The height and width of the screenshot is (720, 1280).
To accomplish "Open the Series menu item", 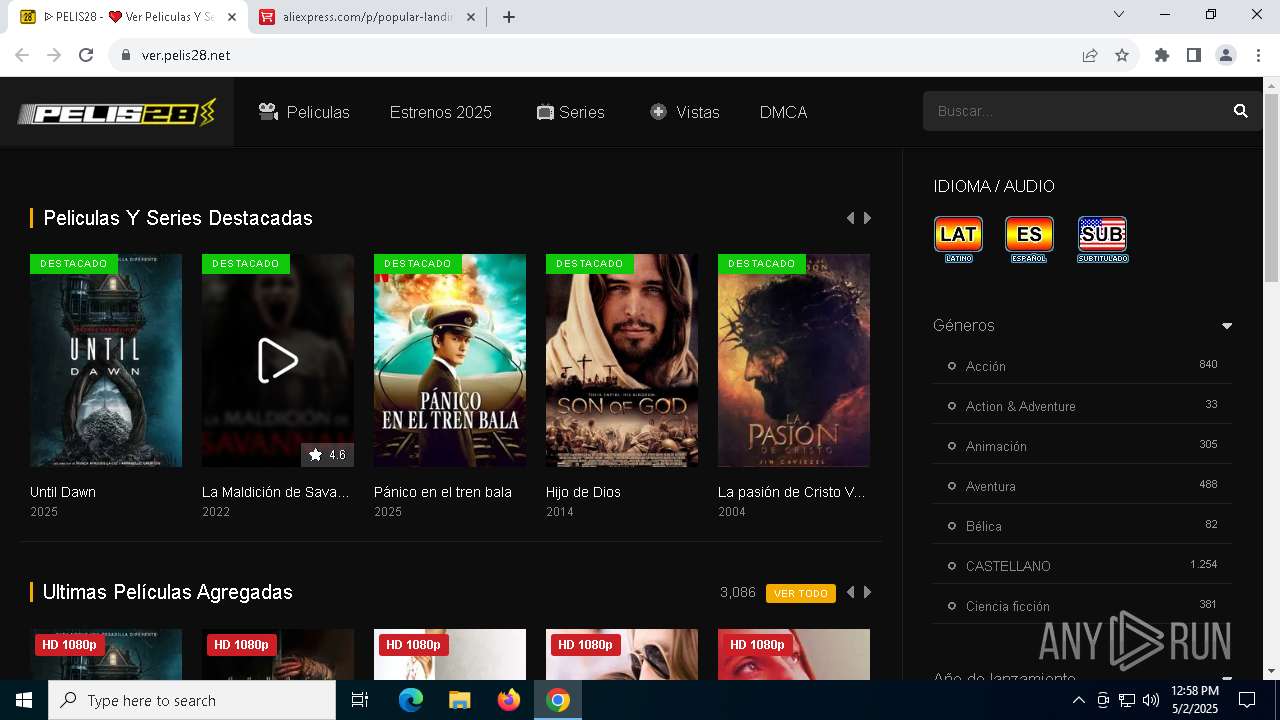I will coord(570,112).
